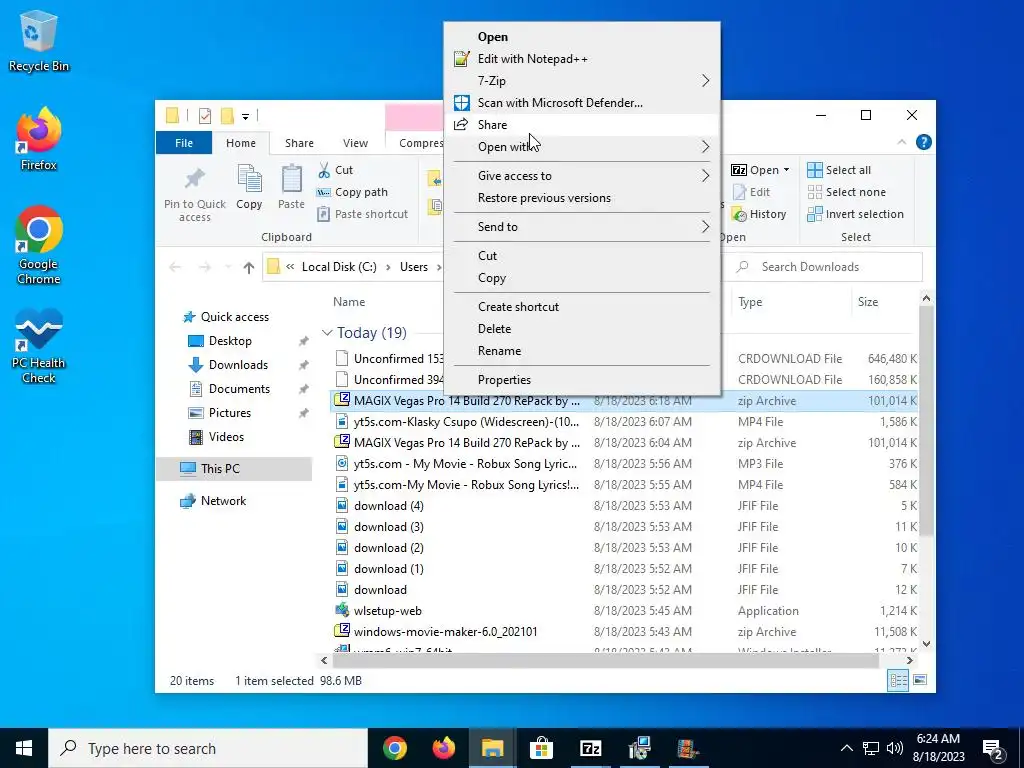This screenshot has width=1024, height=768.
Task: Open the notification center icon
Action: point(993,748)
